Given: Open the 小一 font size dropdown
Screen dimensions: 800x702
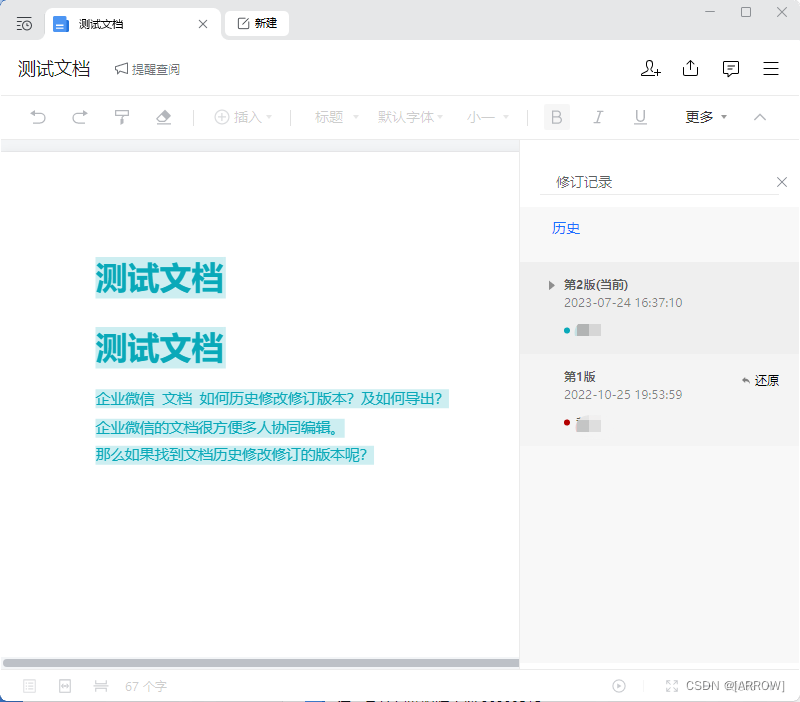Looking at the screenshot, I should pyautogui.click(x=488, y=117).
